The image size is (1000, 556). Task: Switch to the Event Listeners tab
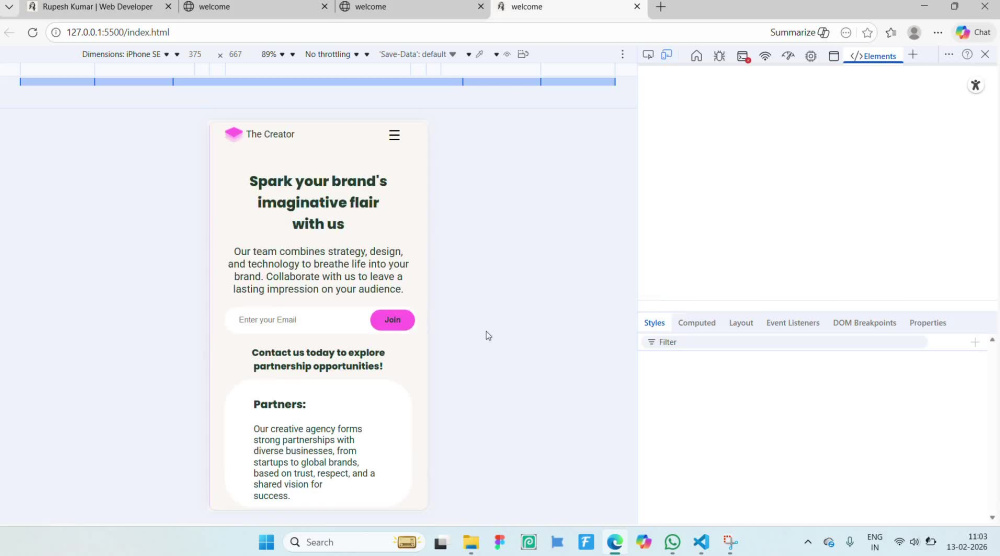[793, 323]
